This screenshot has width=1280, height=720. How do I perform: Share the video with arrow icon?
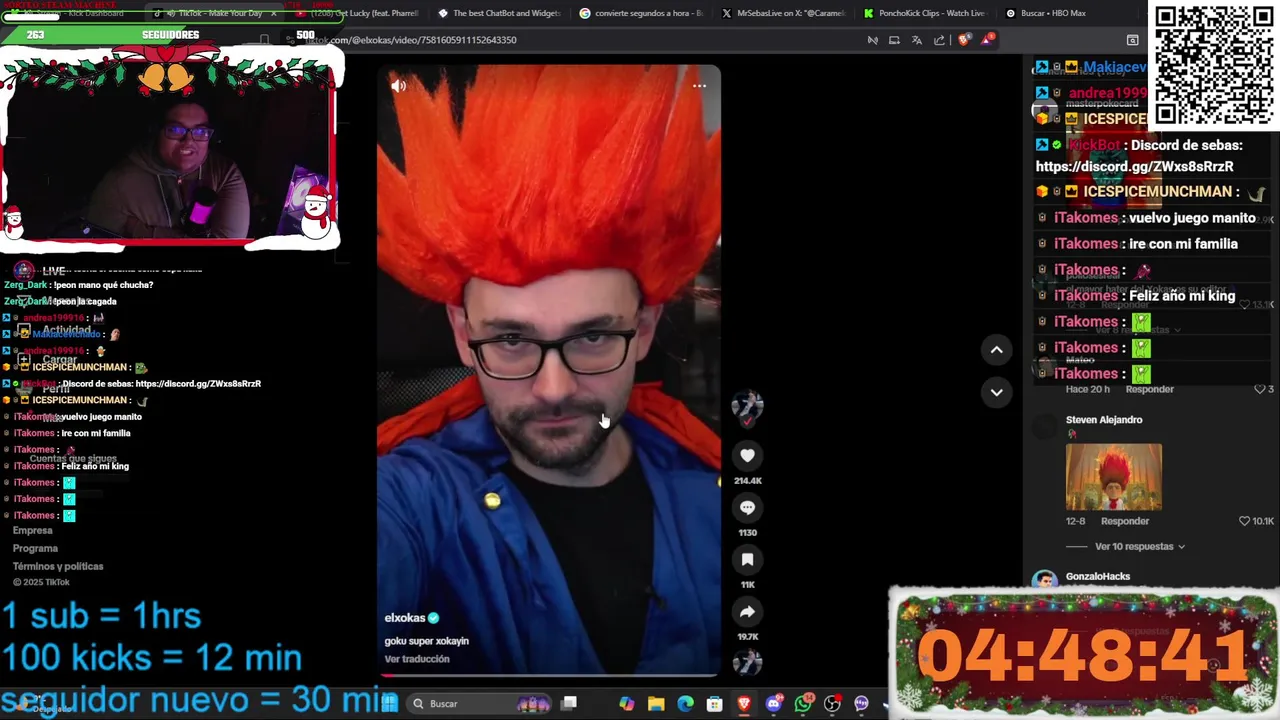pyautogui.click(x=747, y=611)
